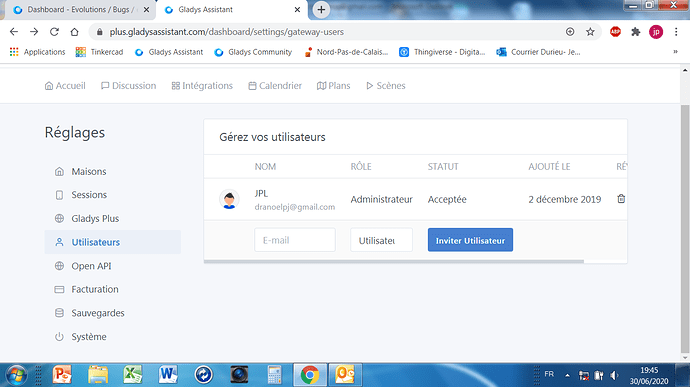The height and width of the screenshot is (387, 690).
Task: Reload the current page
Action: coord(54,32)
